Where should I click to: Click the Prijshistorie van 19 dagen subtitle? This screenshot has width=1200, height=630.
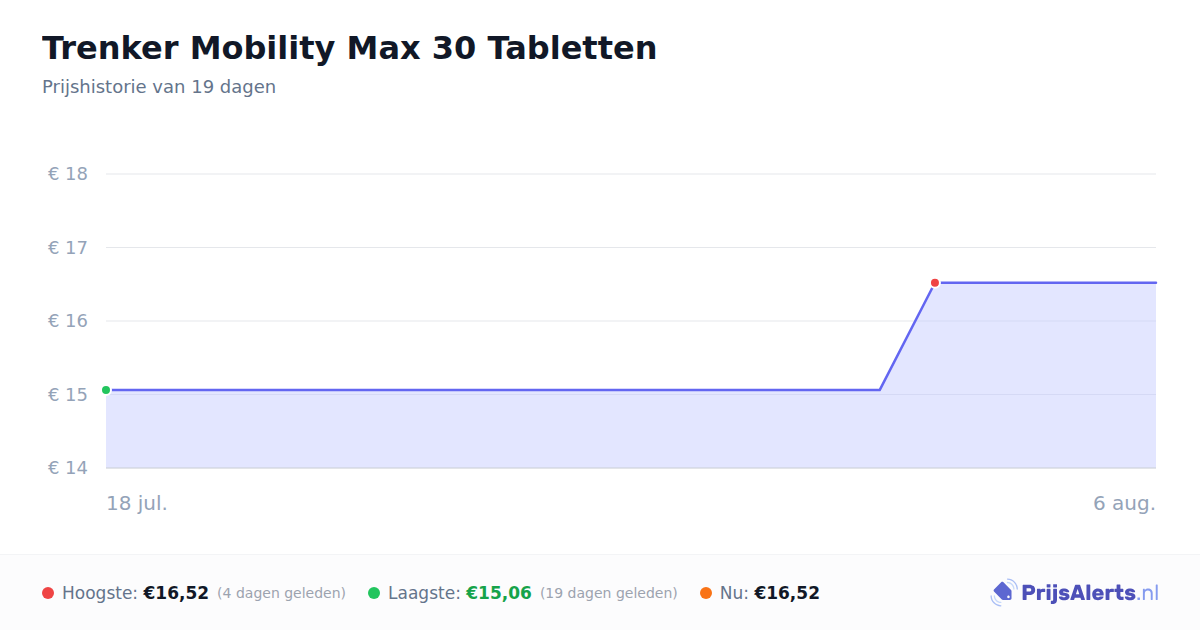click(x=159, y=87)
